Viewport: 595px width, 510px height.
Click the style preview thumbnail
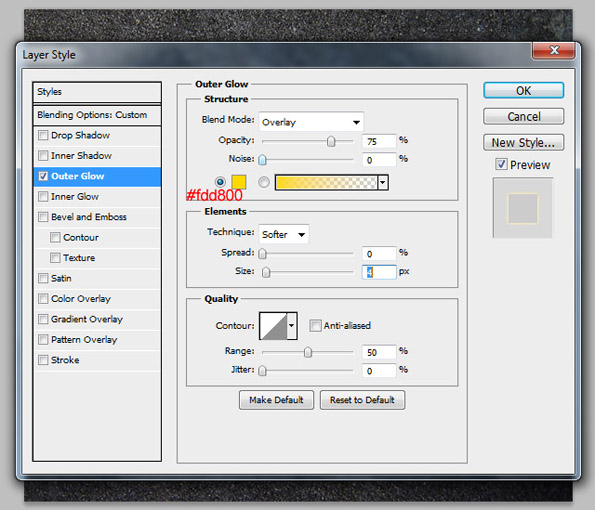[523, 208]
